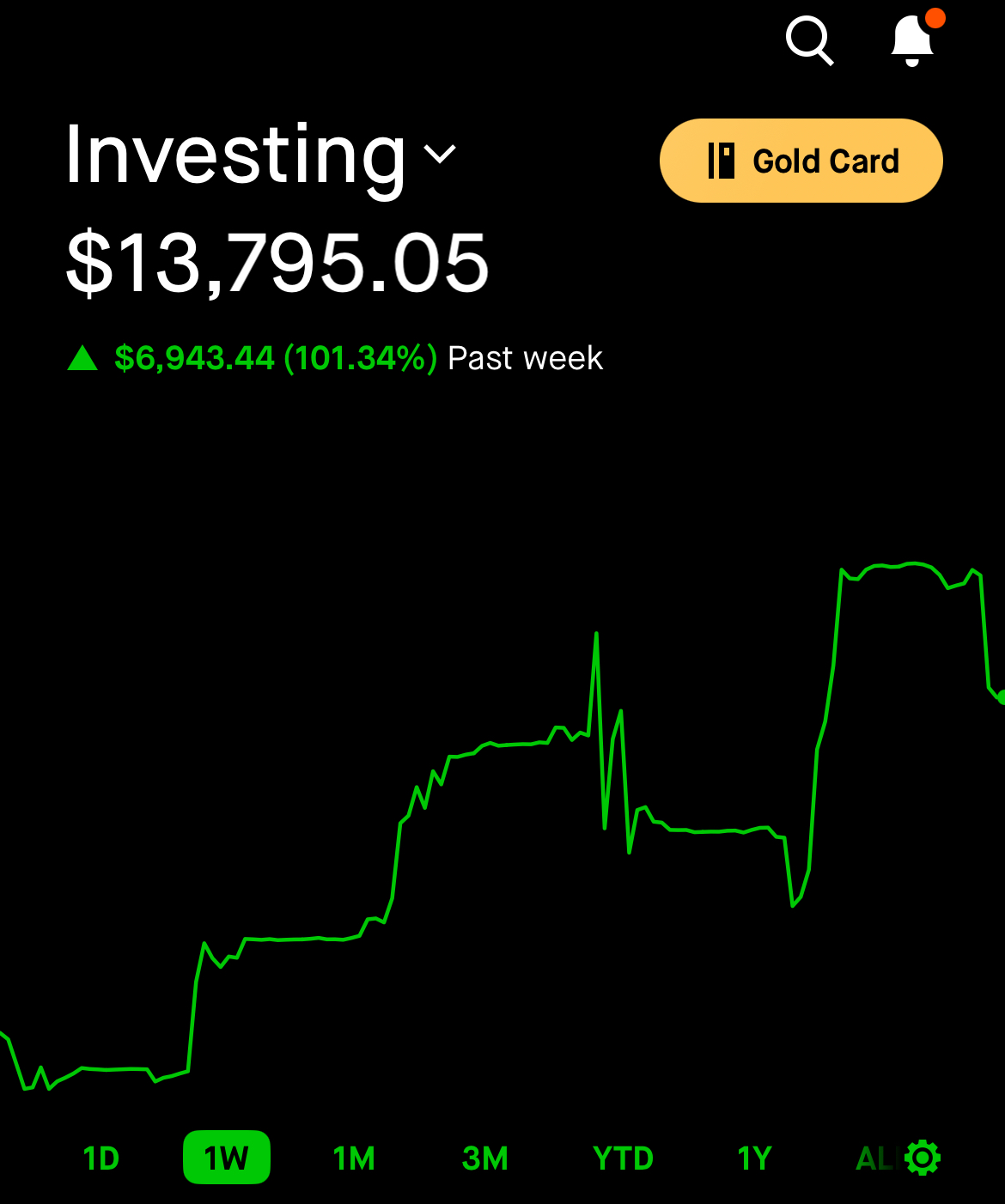Open the Gold Card button
Viewport: 1005px width, 1204px height.
pyautogui.click(x=801, y=161)
